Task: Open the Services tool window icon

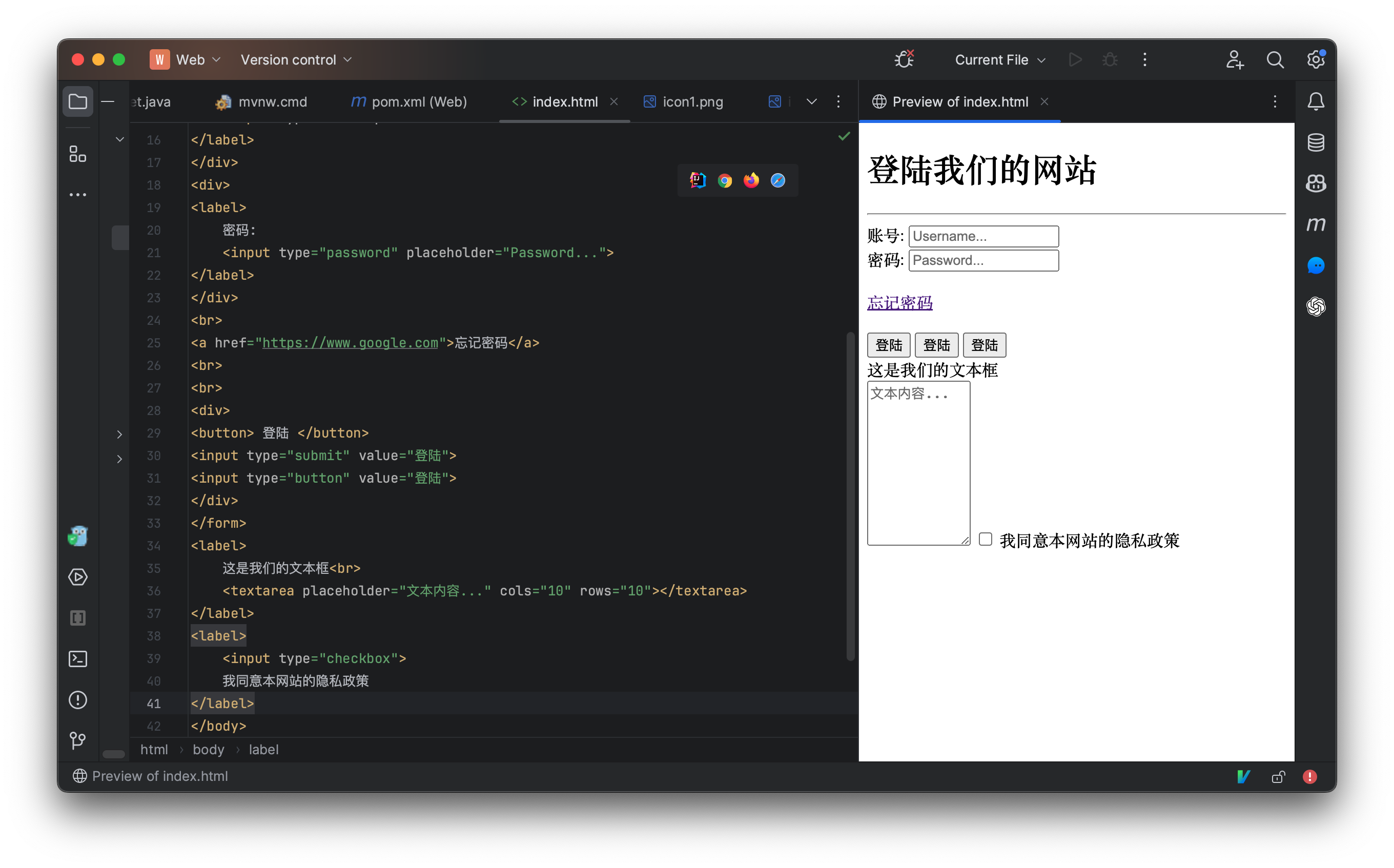Action: point(77,577)
